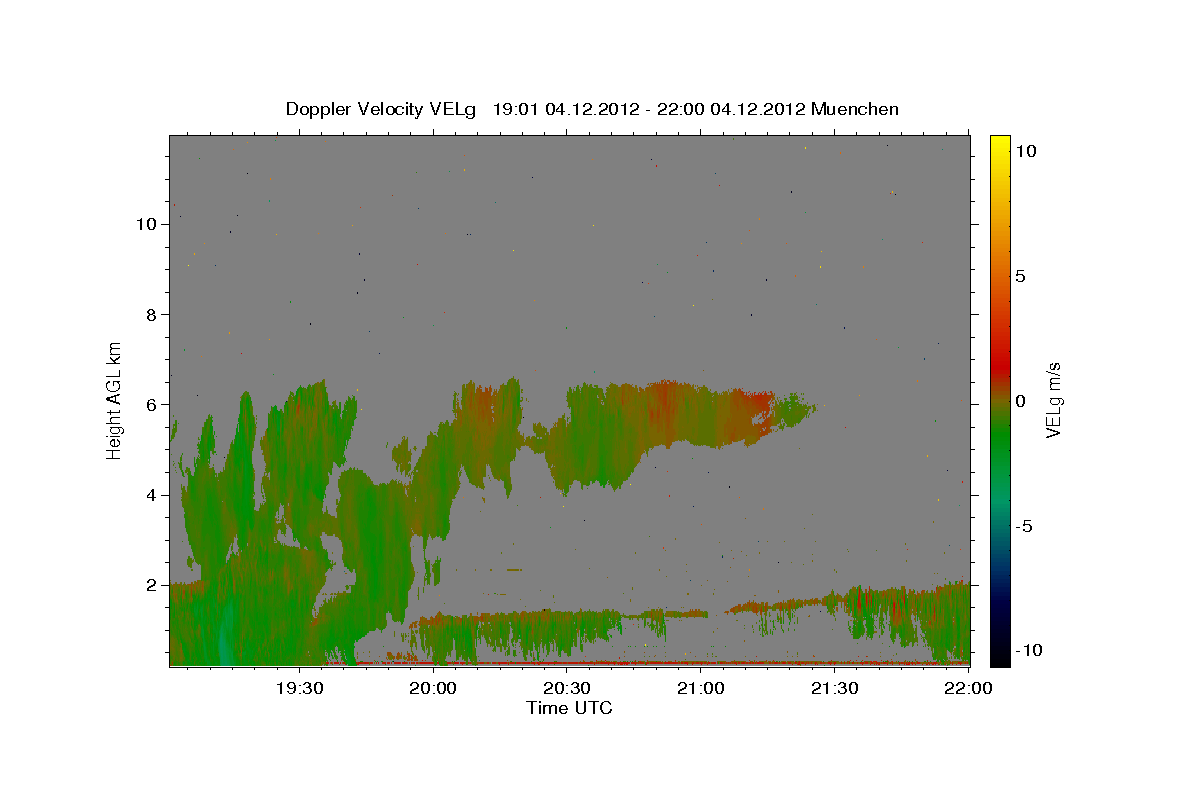Image resolution: width=1200 pixels, height=800 pixels.
Task: Click the black bottom of the colorbar
Action: coord(999,655)
